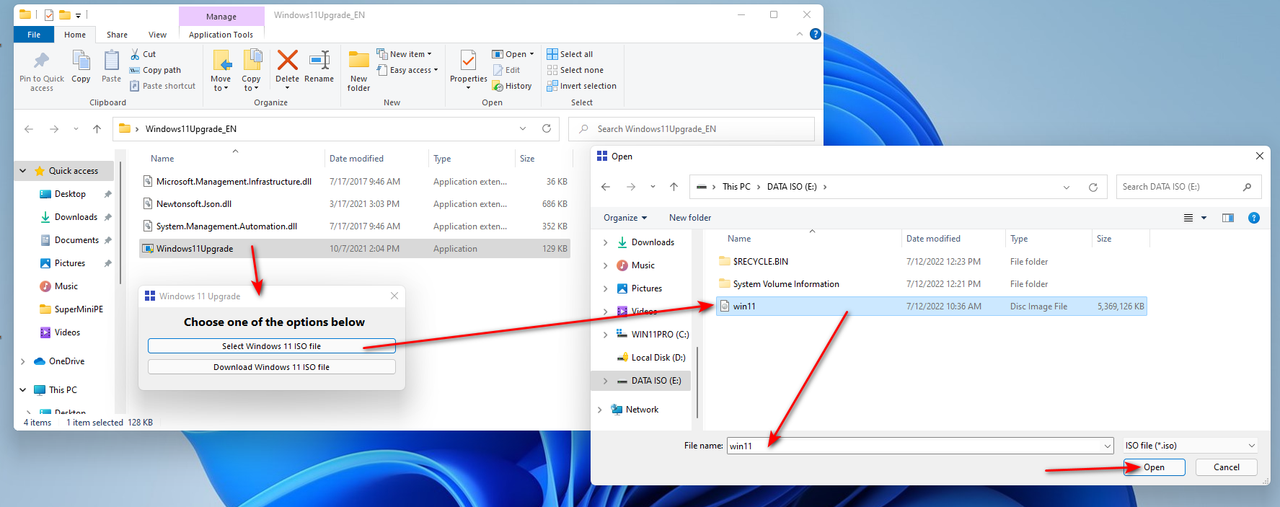Image resolution: width=1280 pixels, height=507 pixels.
Task: Click Explorer window's up arrow
Action: [97, 129]
